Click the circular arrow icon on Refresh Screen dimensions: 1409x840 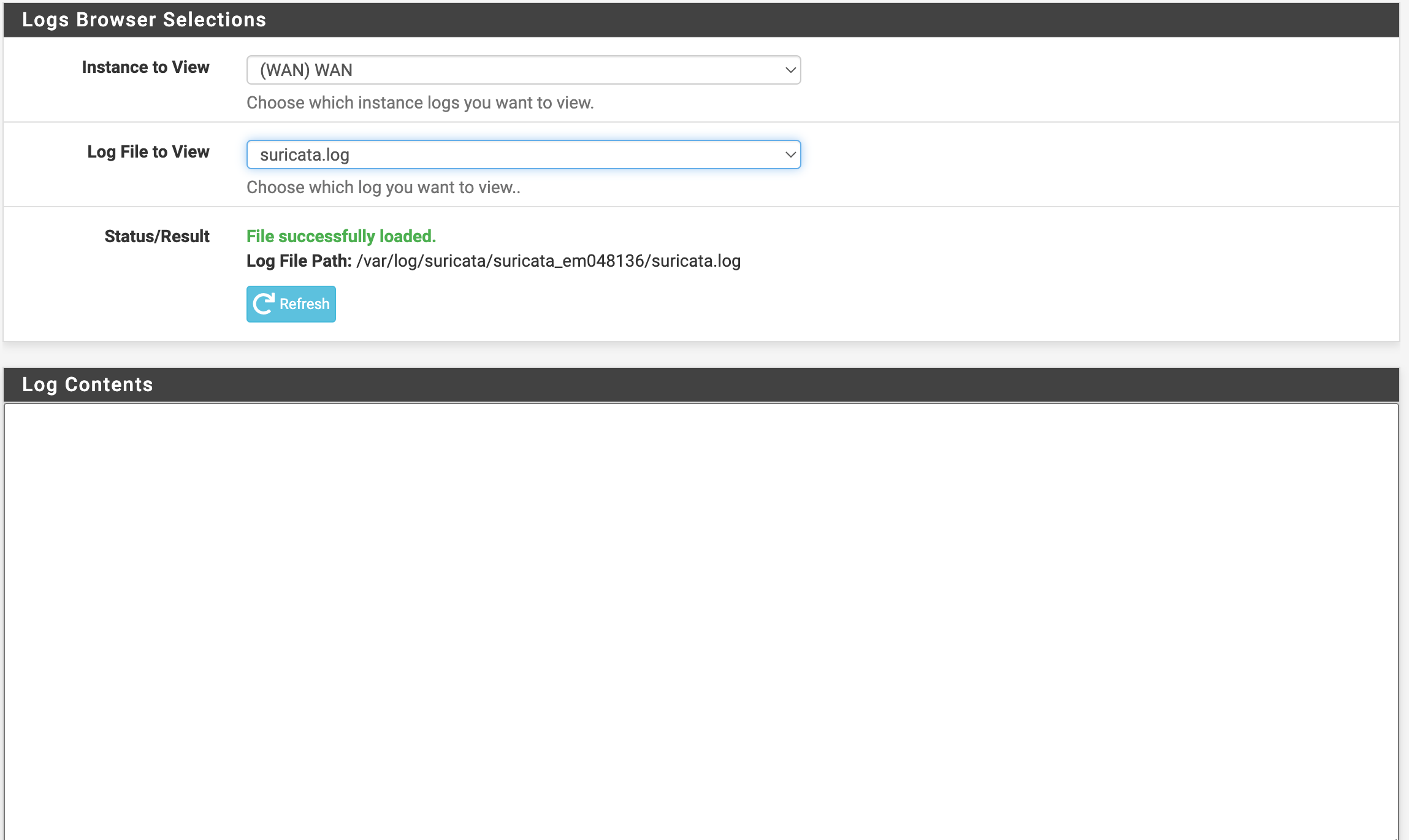(x=264, y=304)
